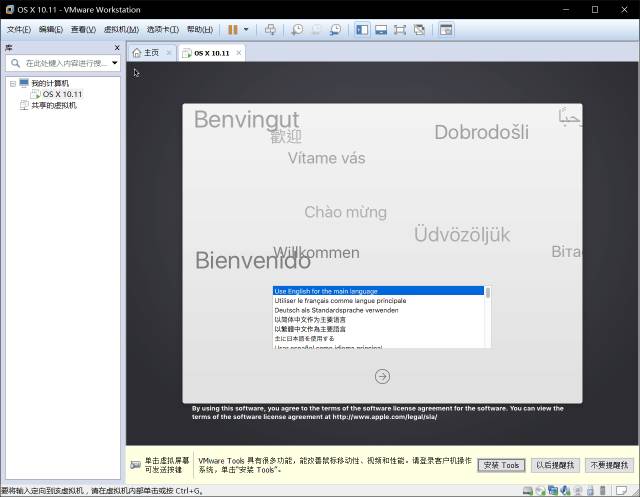
Task: Click the home icon on 主页 tab
Action: (137, 53)
